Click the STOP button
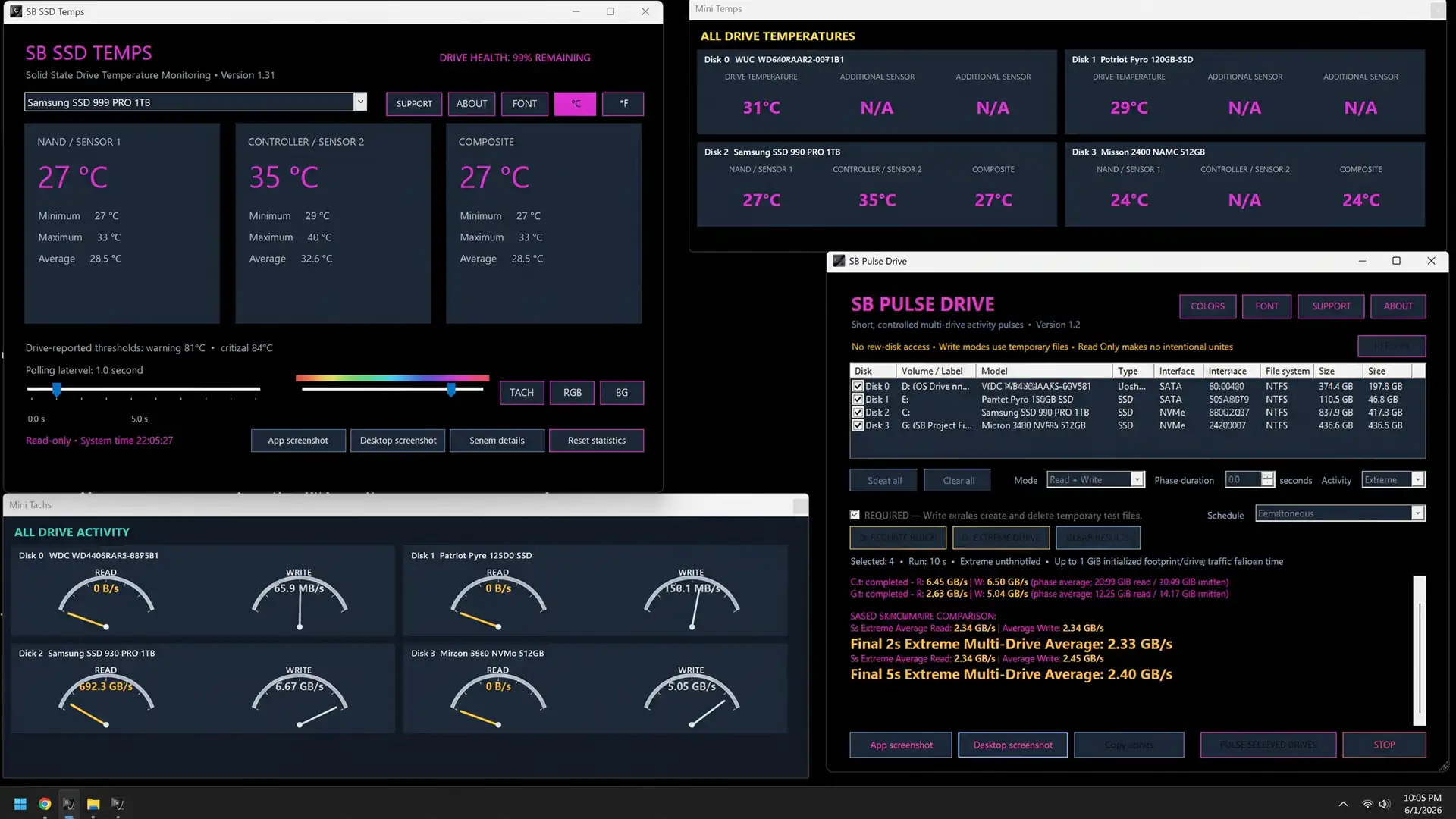 pos(1384,745)
